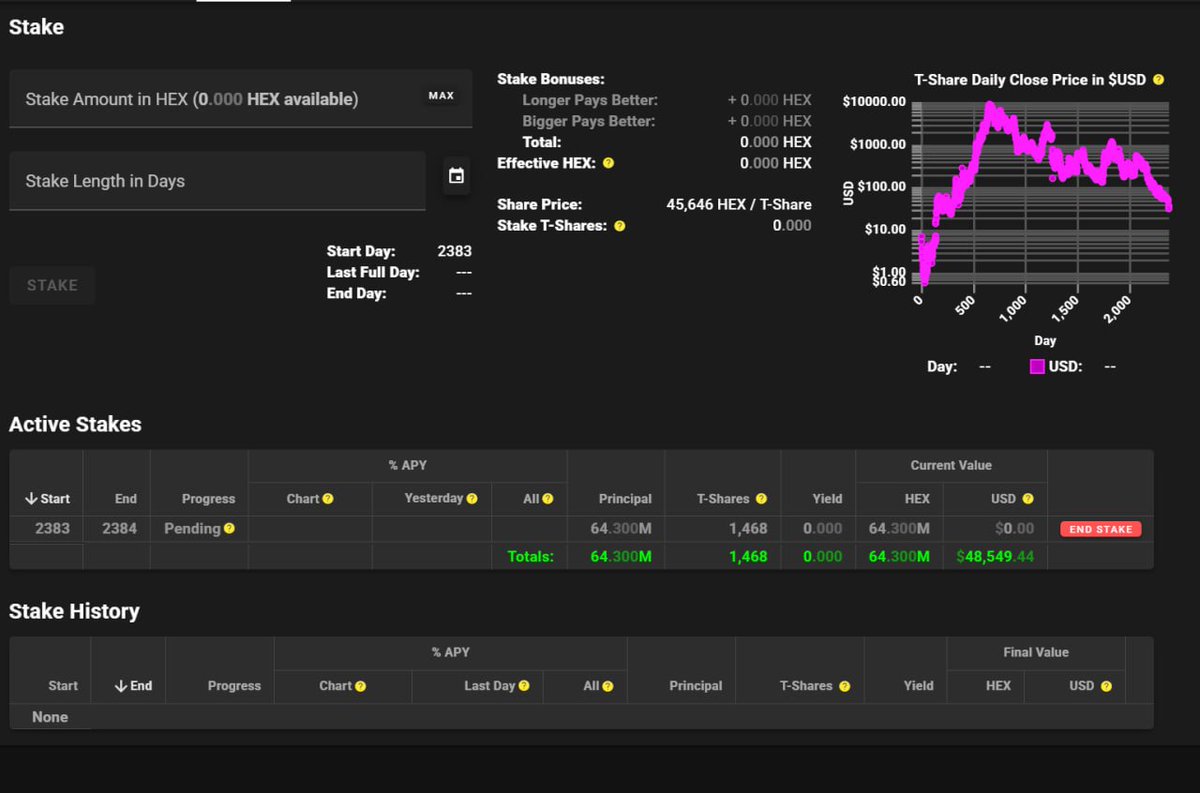
Task: Click the magenta USD legend swatch
Action: (1037, 367)
